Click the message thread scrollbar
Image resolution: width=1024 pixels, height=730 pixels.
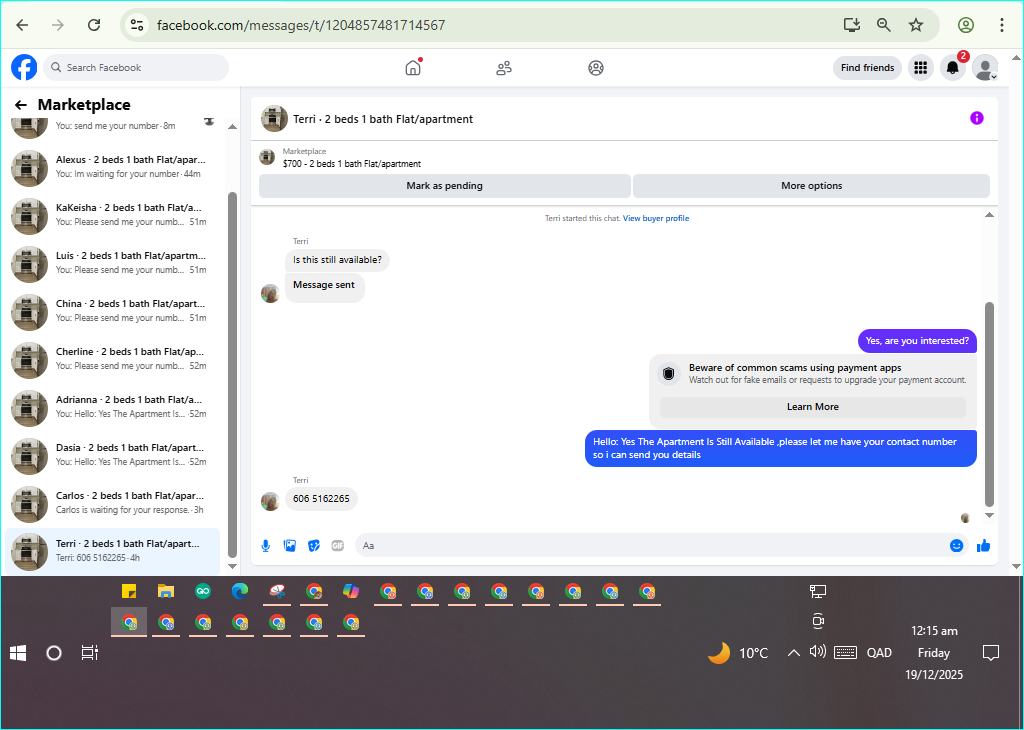[989, 404]
